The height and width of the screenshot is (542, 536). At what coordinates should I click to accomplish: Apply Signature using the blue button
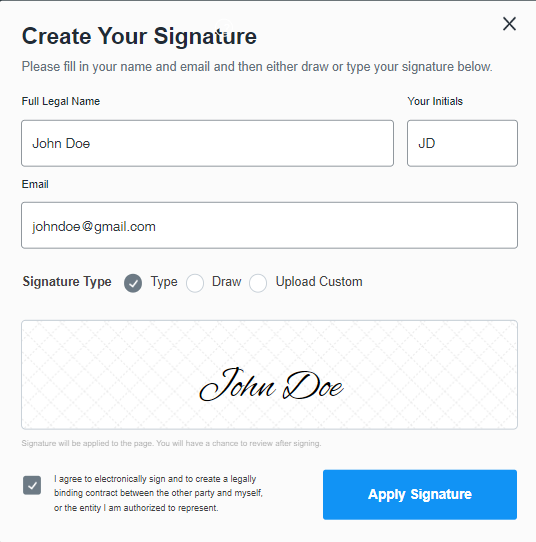420,494
